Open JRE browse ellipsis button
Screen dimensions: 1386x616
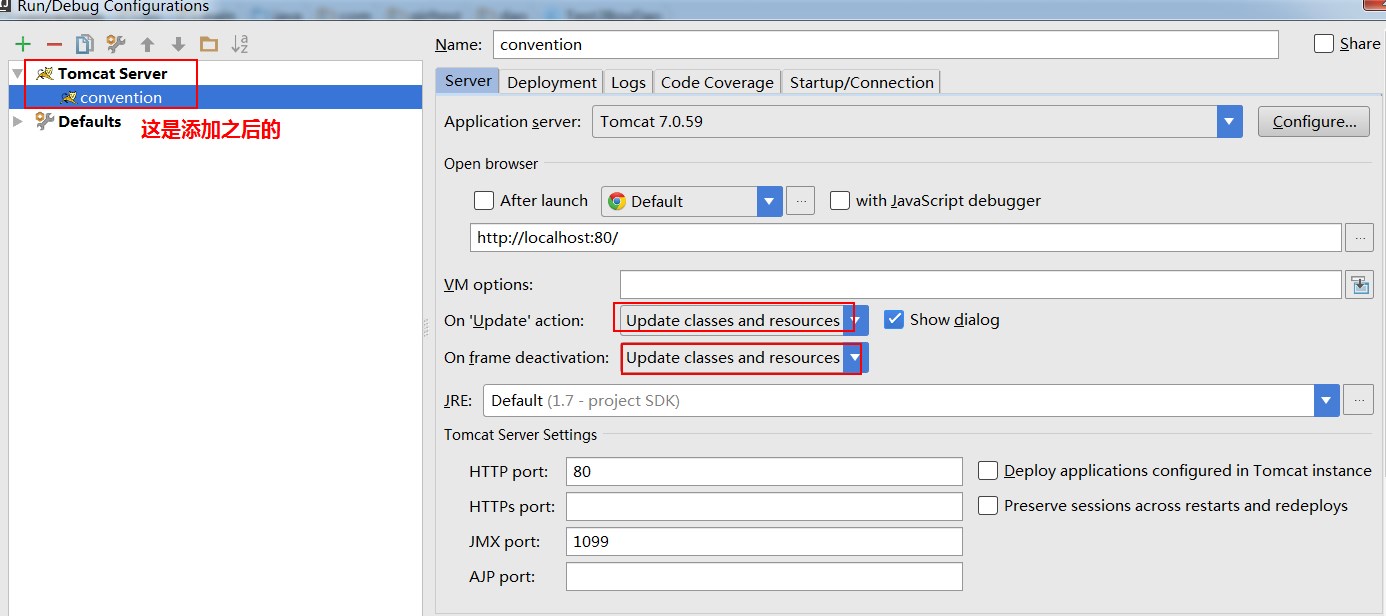point(1358,400)
